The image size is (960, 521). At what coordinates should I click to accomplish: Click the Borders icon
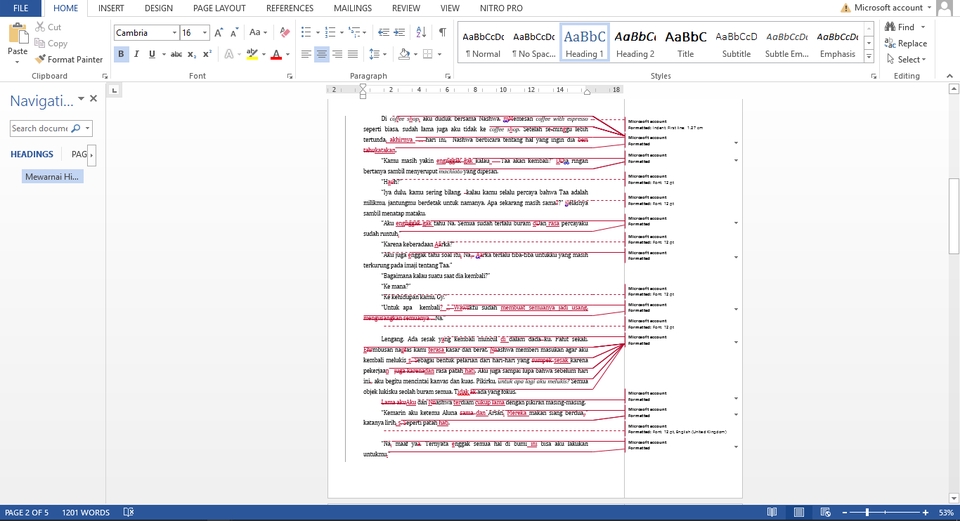point(428,54)
